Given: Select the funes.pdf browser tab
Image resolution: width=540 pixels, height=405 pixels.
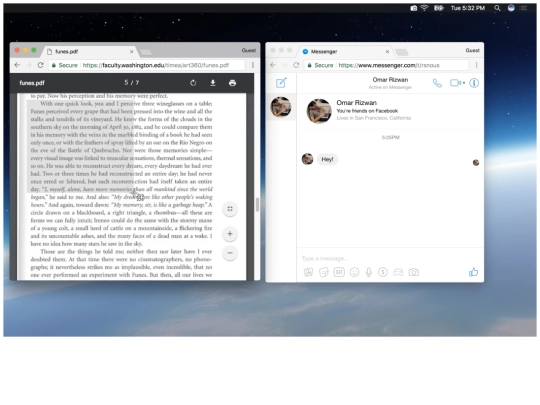Looking at the screenshot, I should (x=91, y=51).
